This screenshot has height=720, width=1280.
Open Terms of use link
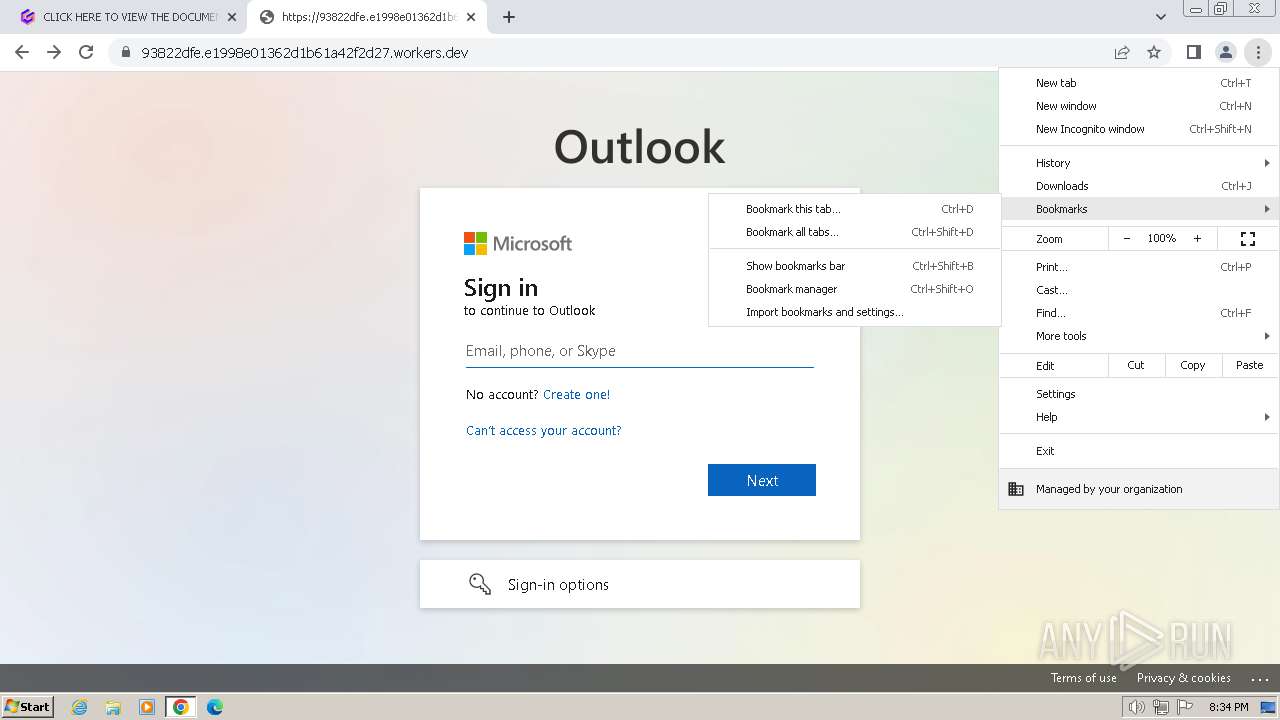[x=1083, y=678]
